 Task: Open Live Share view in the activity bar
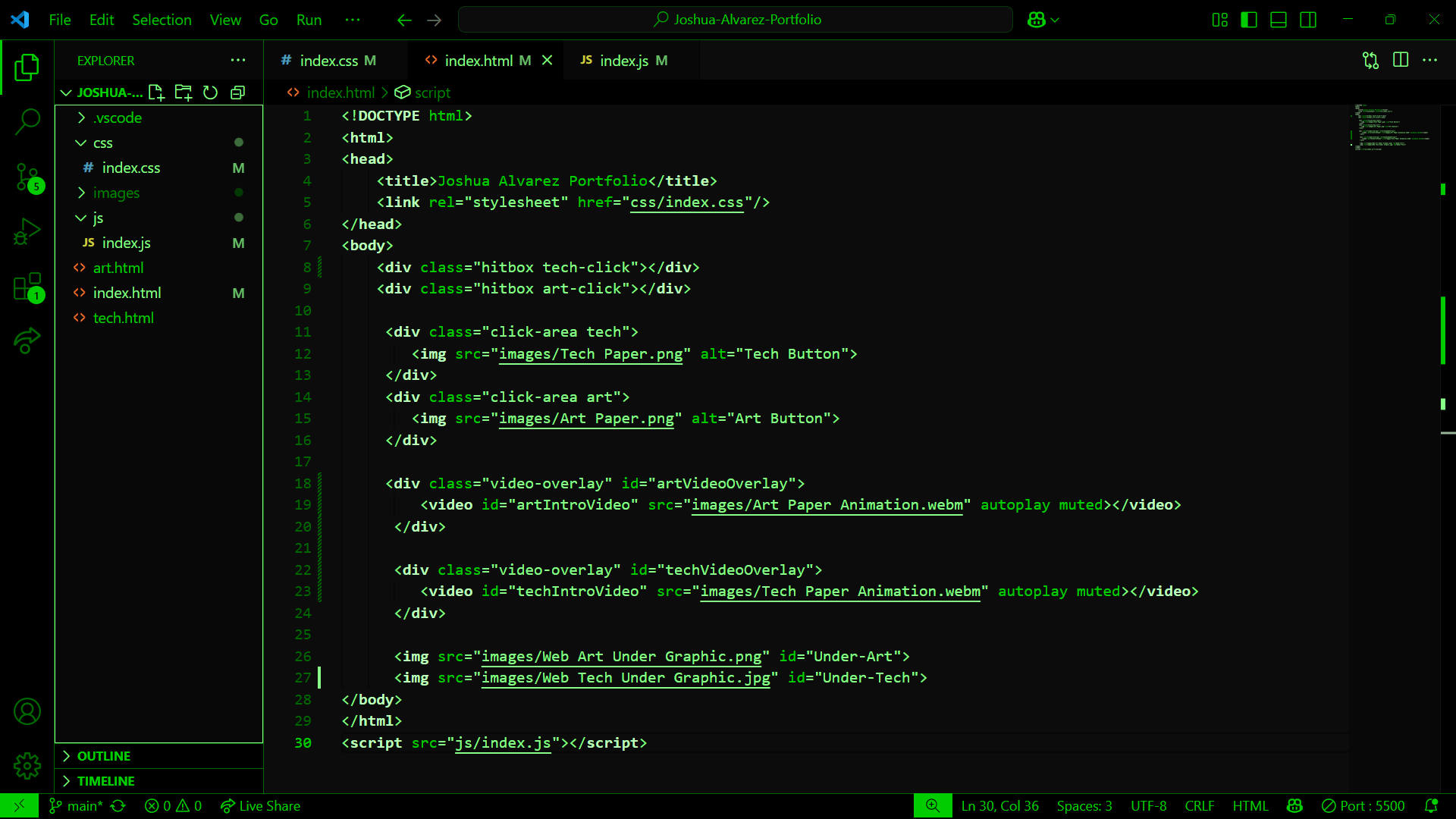point(27,340)
